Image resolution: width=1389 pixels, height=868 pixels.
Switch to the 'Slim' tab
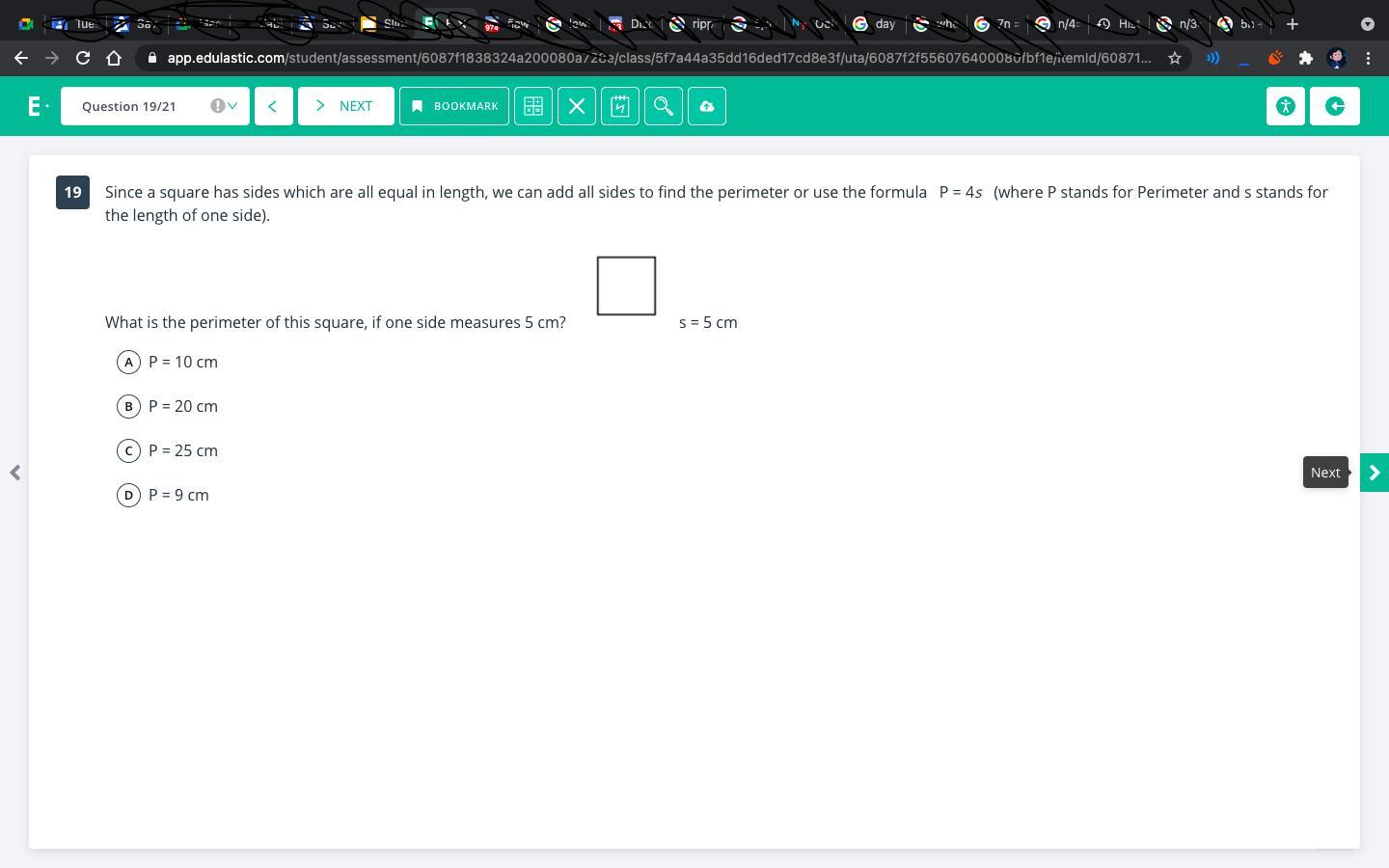pos(384,24)
